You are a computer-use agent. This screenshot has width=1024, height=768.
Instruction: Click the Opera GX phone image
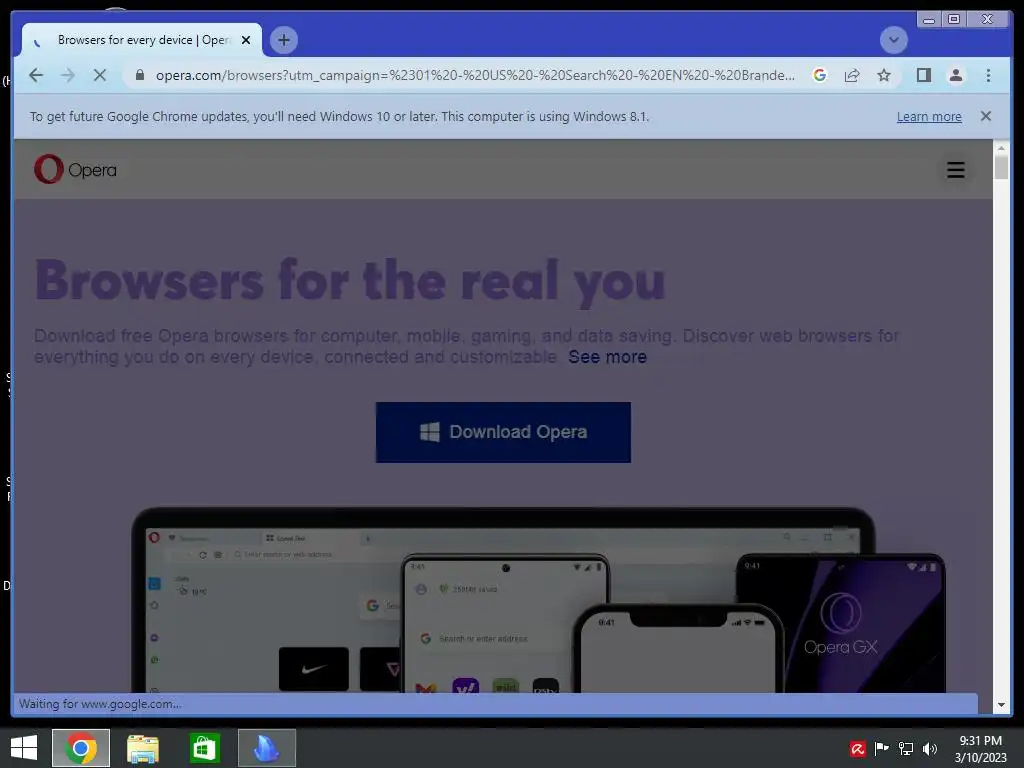840,624
